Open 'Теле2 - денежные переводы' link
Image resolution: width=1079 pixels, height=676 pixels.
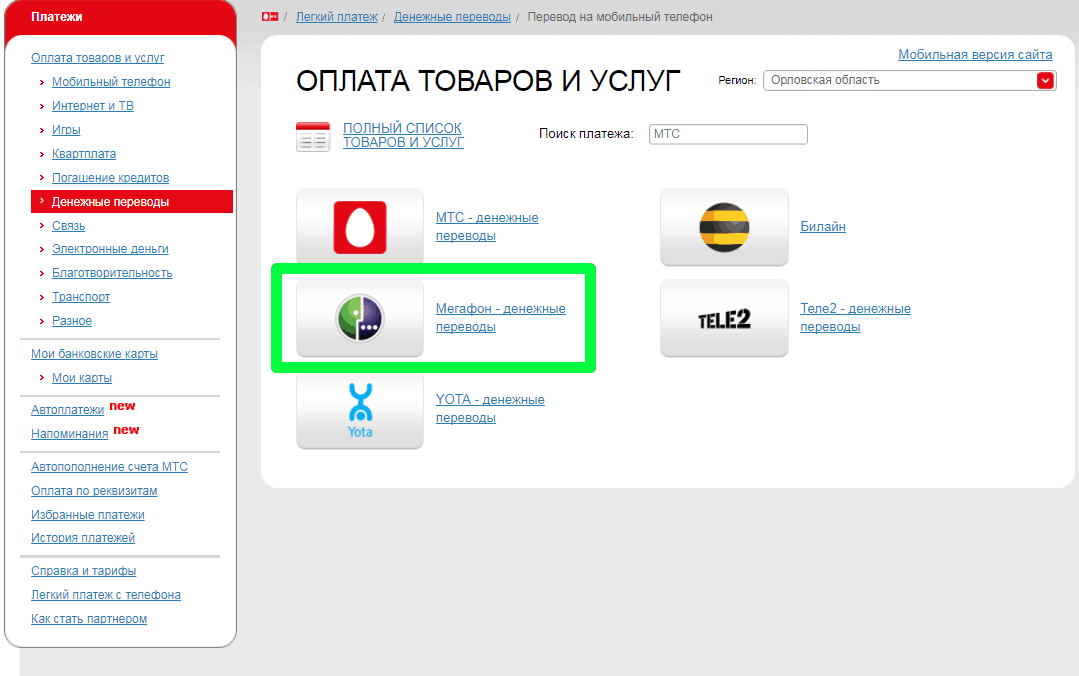coord(855,317)
